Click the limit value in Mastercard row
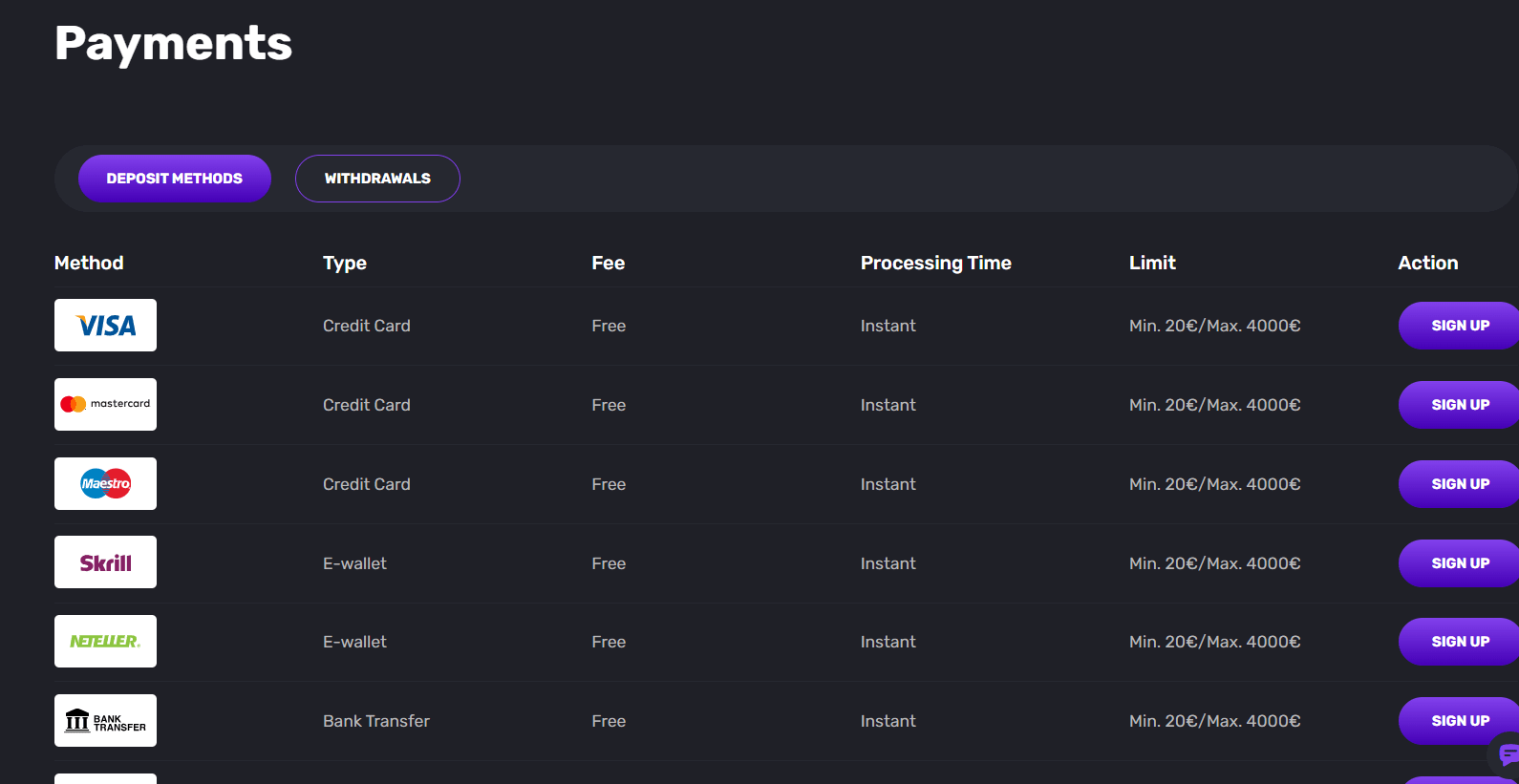This screenshot has width=1519, height=784. coord(1214,405)
